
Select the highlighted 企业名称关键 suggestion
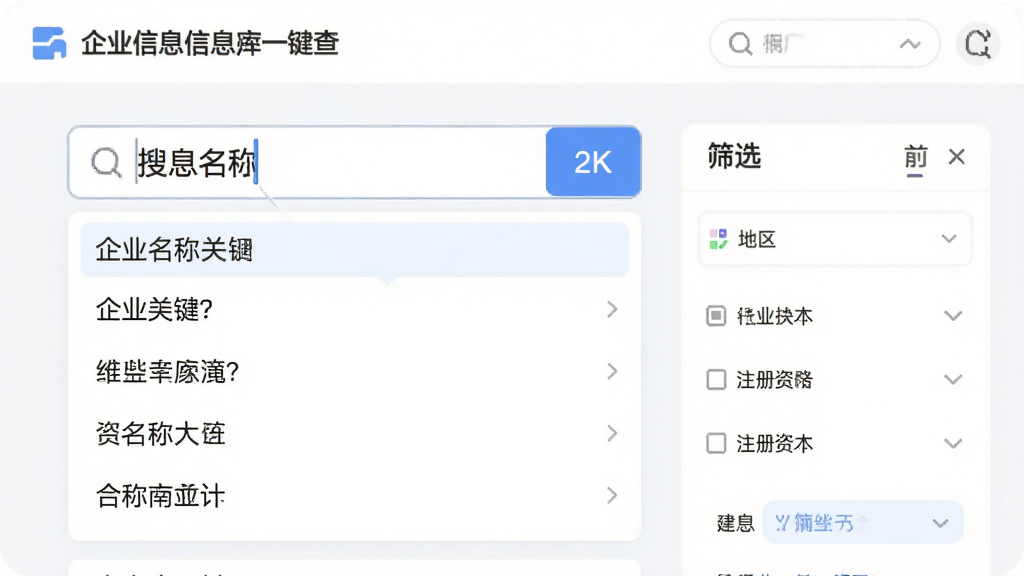tap(355, 249)
